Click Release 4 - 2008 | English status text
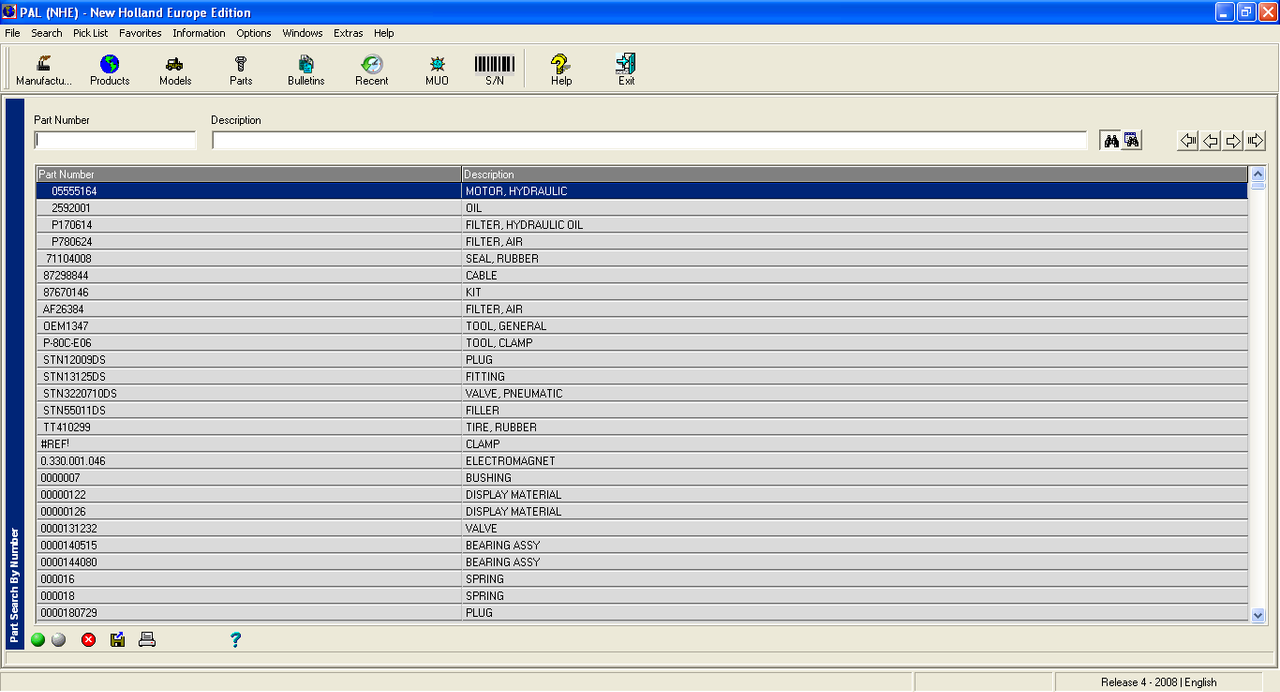This screenshot has height=692, width=1280. click(1159, 682)
